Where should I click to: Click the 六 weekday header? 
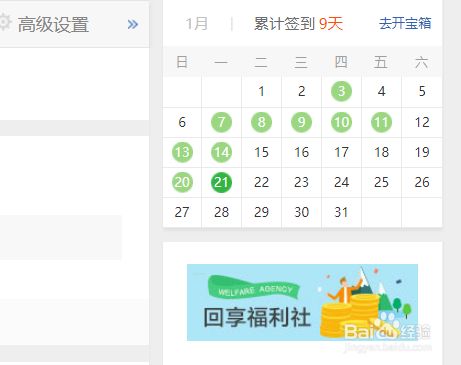(x=421, y=62)
